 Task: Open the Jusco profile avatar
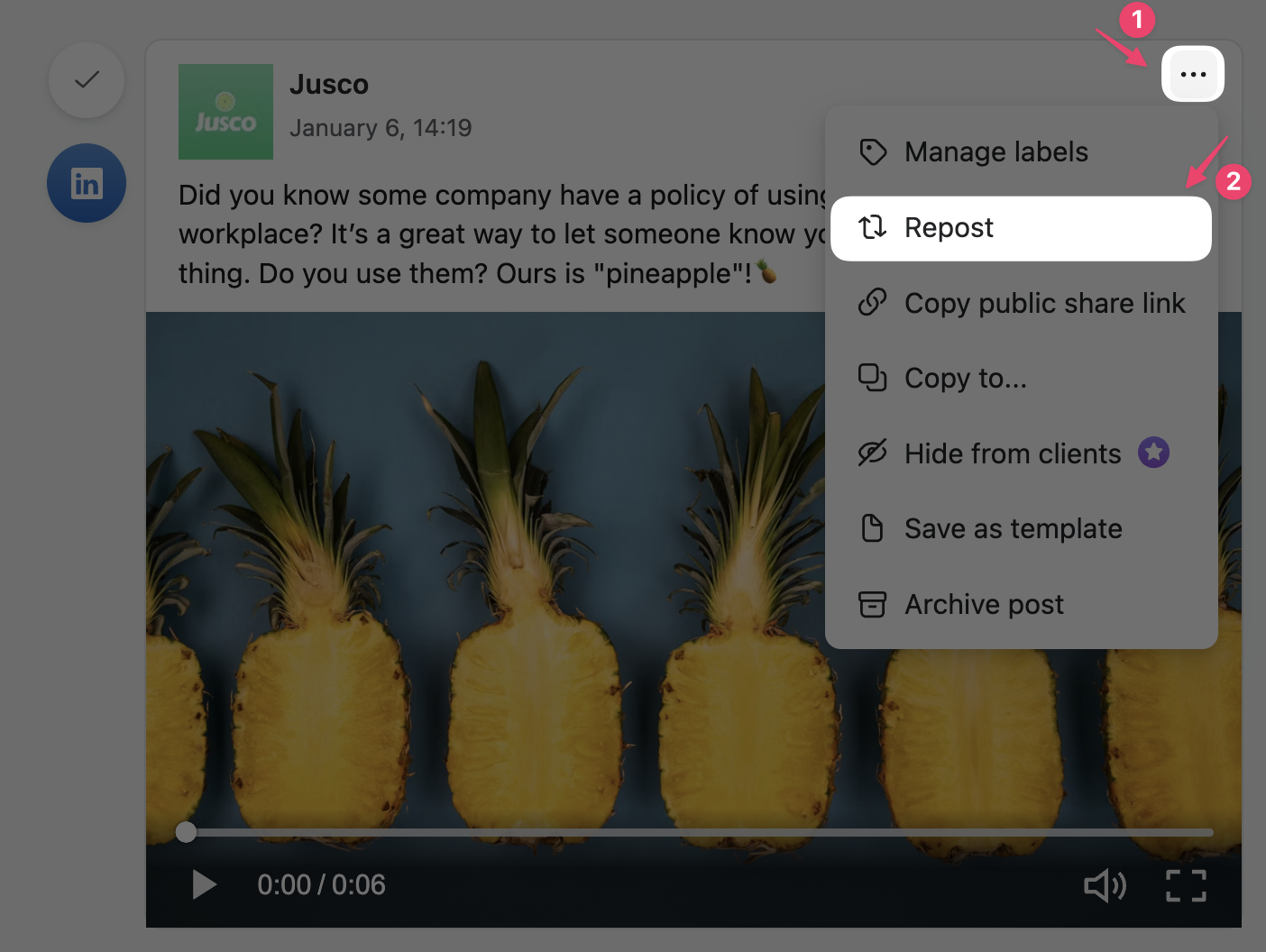(x=225, y=112)
